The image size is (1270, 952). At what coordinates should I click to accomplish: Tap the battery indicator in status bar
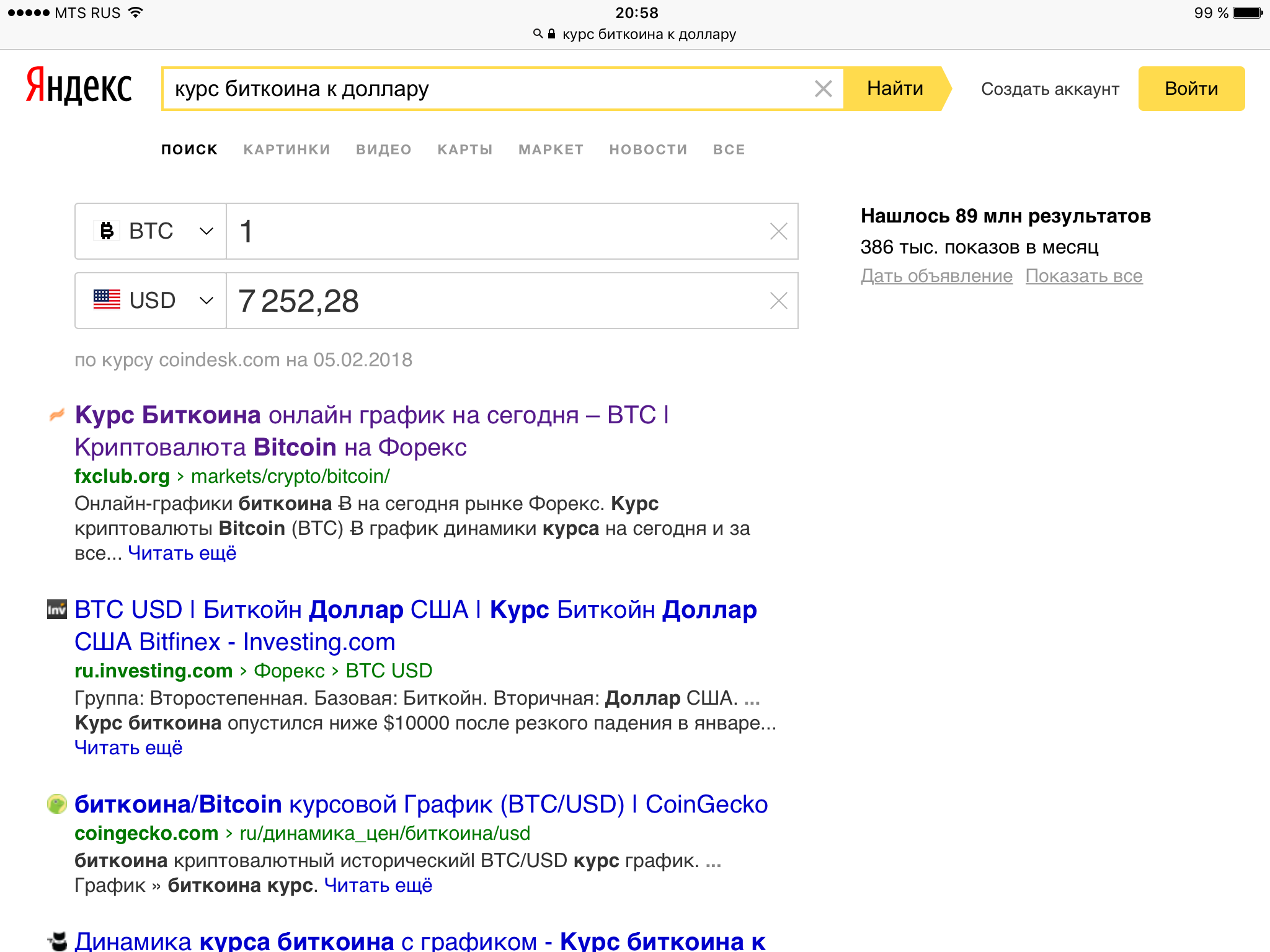click(1248, 12)
